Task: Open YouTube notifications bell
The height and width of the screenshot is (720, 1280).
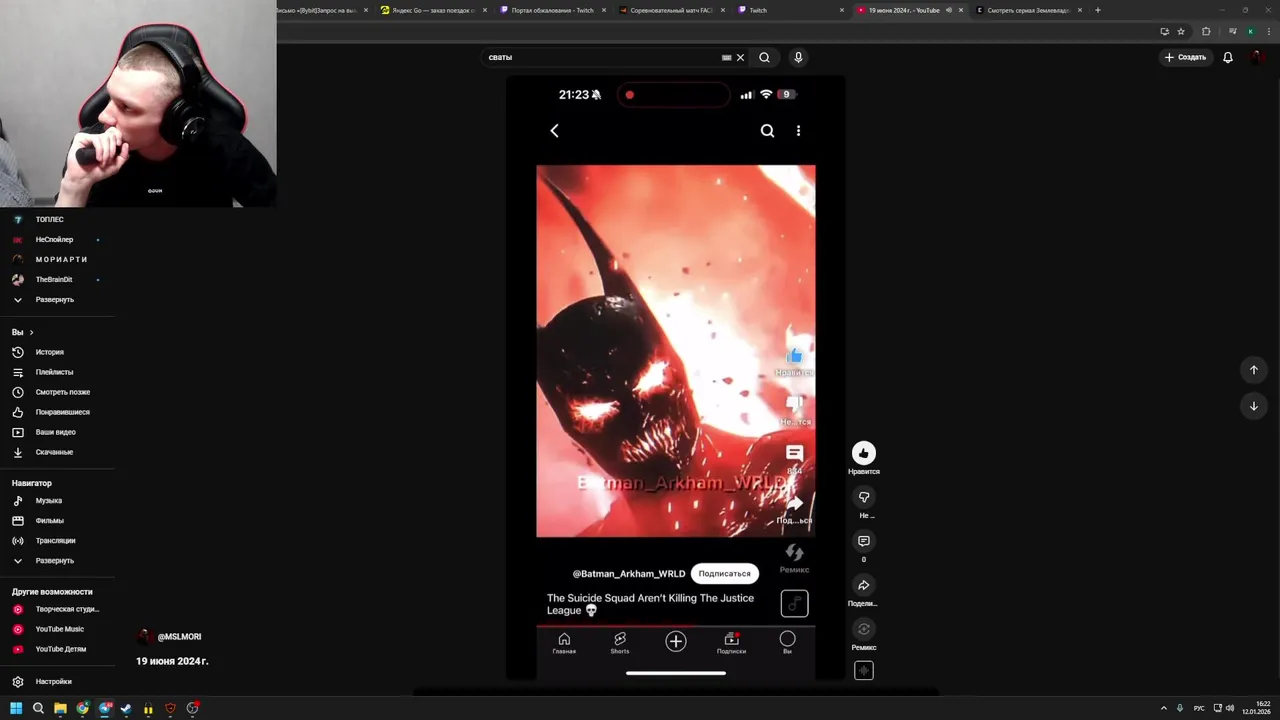Action: tap(1228, 57)
